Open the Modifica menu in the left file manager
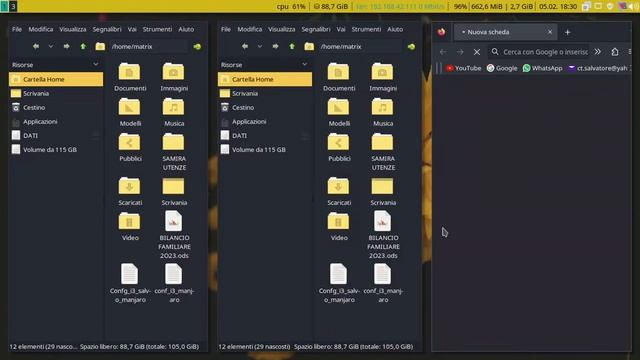640x360 pixels. pyautogui.click(x=41, y=29)
